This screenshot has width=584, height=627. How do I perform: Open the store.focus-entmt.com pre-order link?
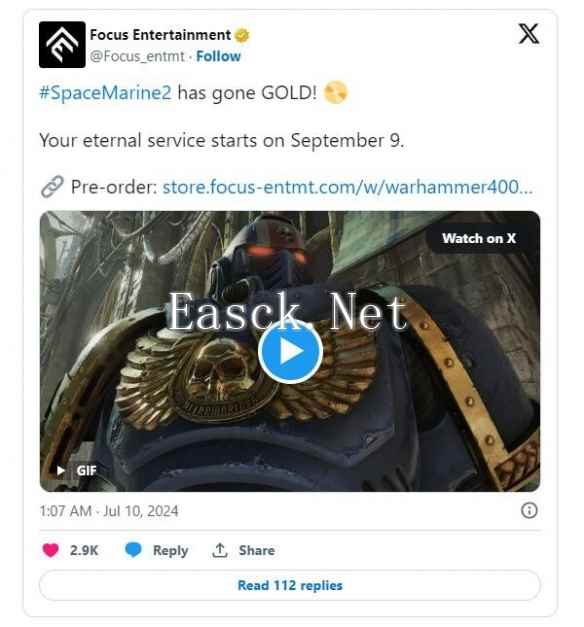(348, 187)
